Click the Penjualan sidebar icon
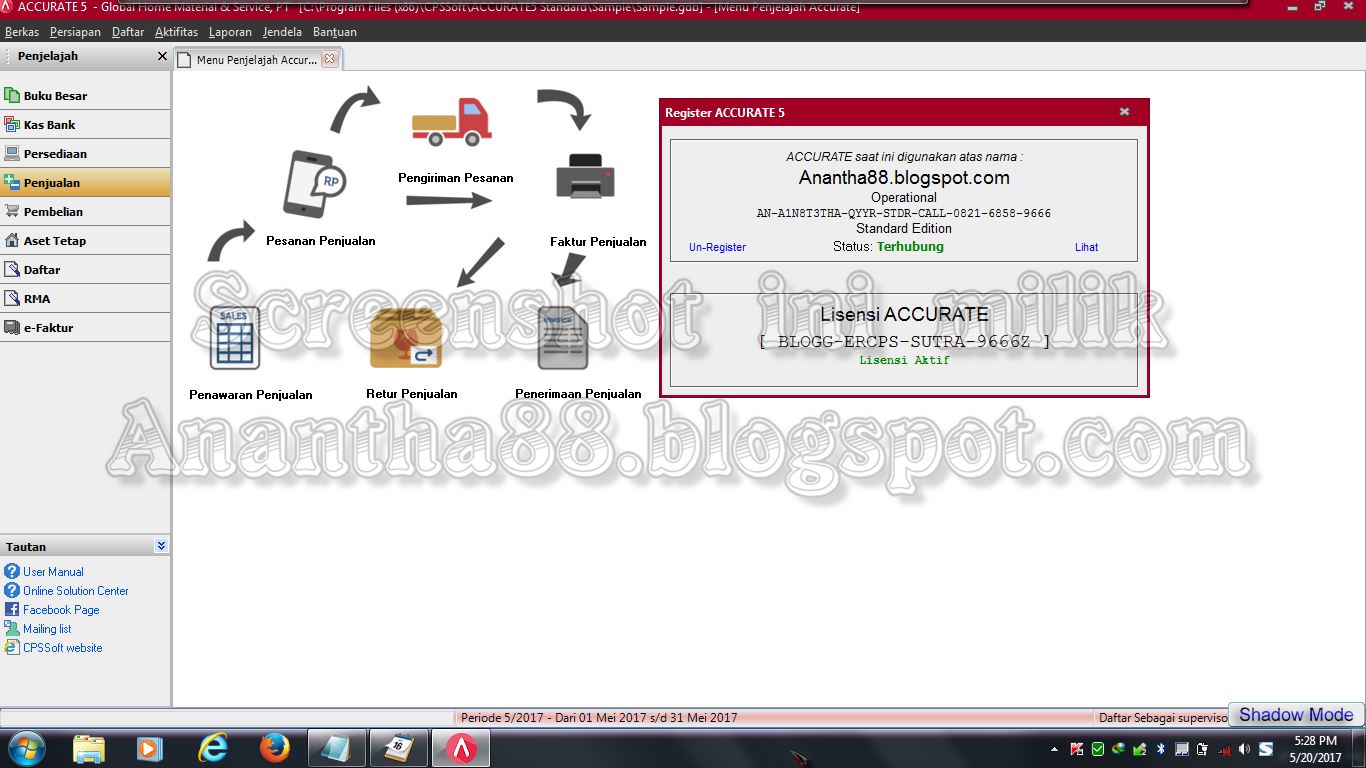 click(12, 183)
